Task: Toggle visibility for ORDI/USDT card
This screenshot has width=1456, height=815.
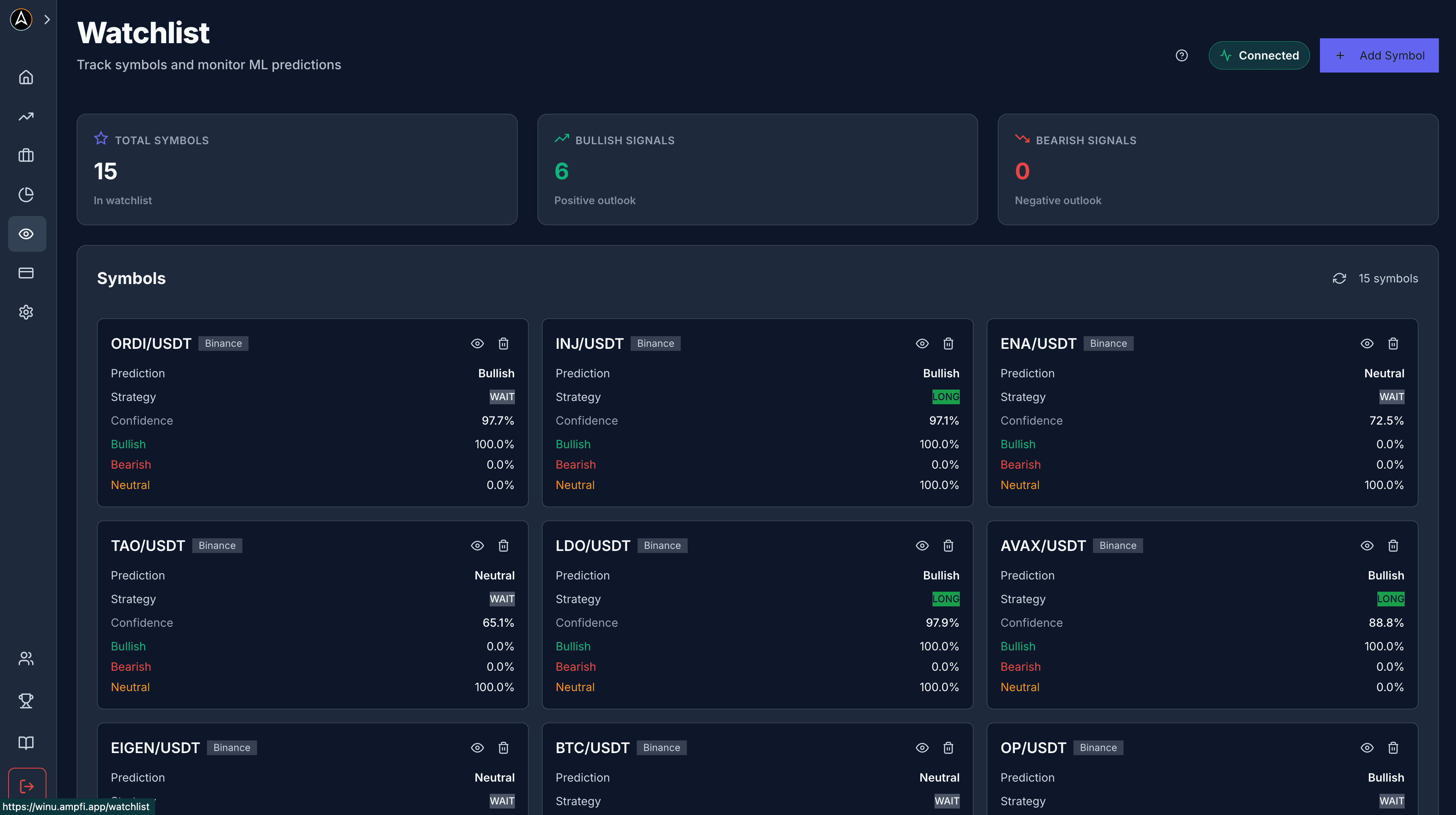Action: 477,343
